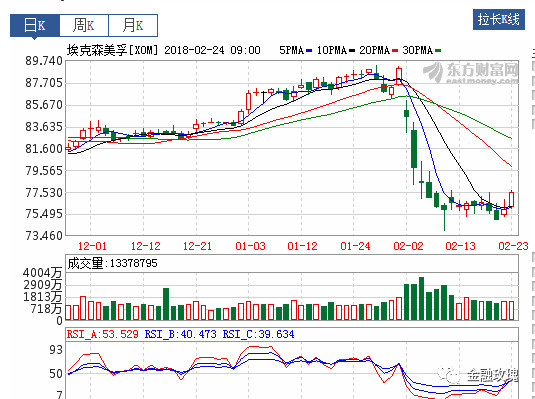Viewport: 535px width, 399px height.
Task: Click the 5PMA blue legend swatch
Action: click(309, 51)
